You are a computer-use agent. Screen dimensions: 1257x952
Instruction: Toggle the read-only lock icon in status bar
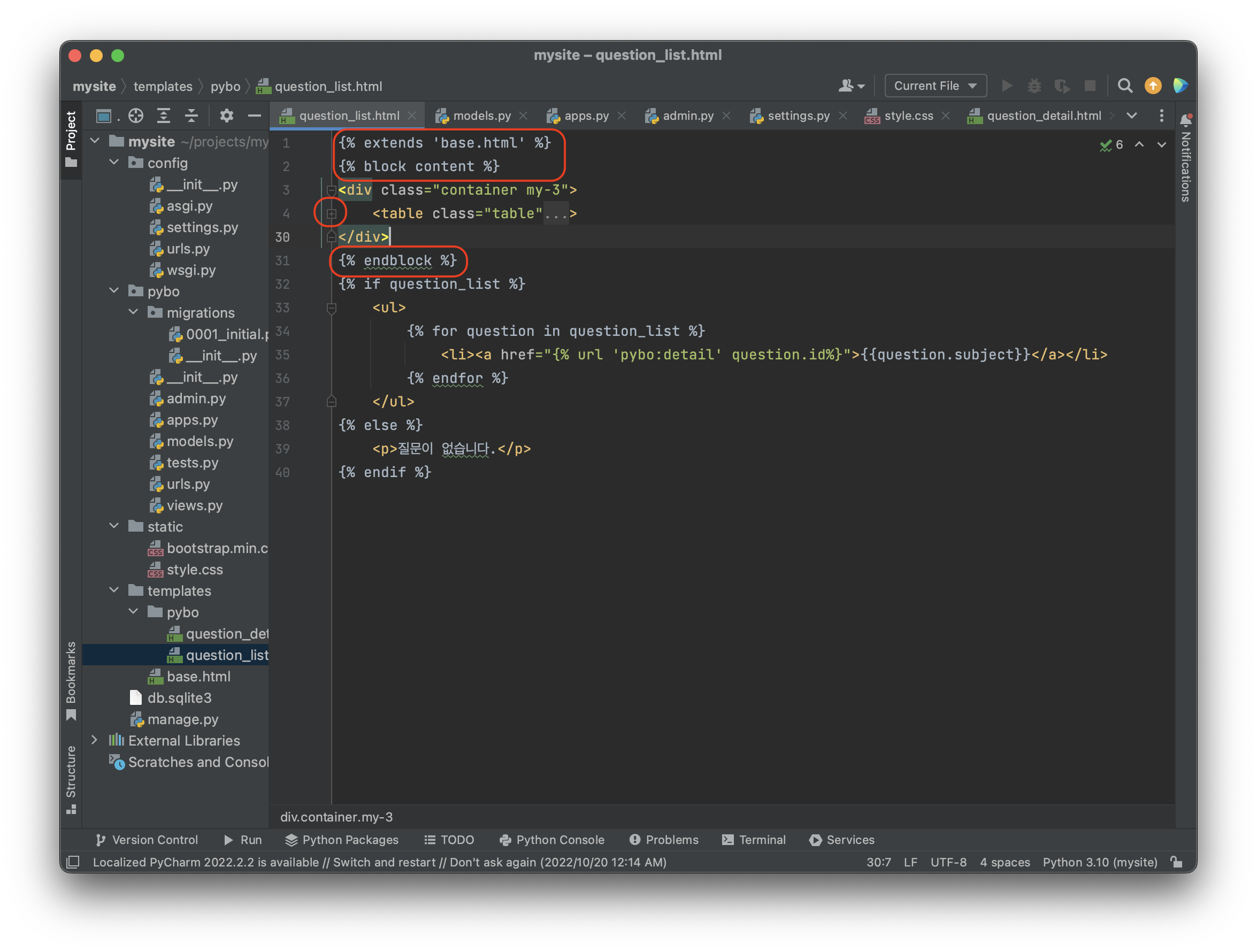[x=1177, y=862]
